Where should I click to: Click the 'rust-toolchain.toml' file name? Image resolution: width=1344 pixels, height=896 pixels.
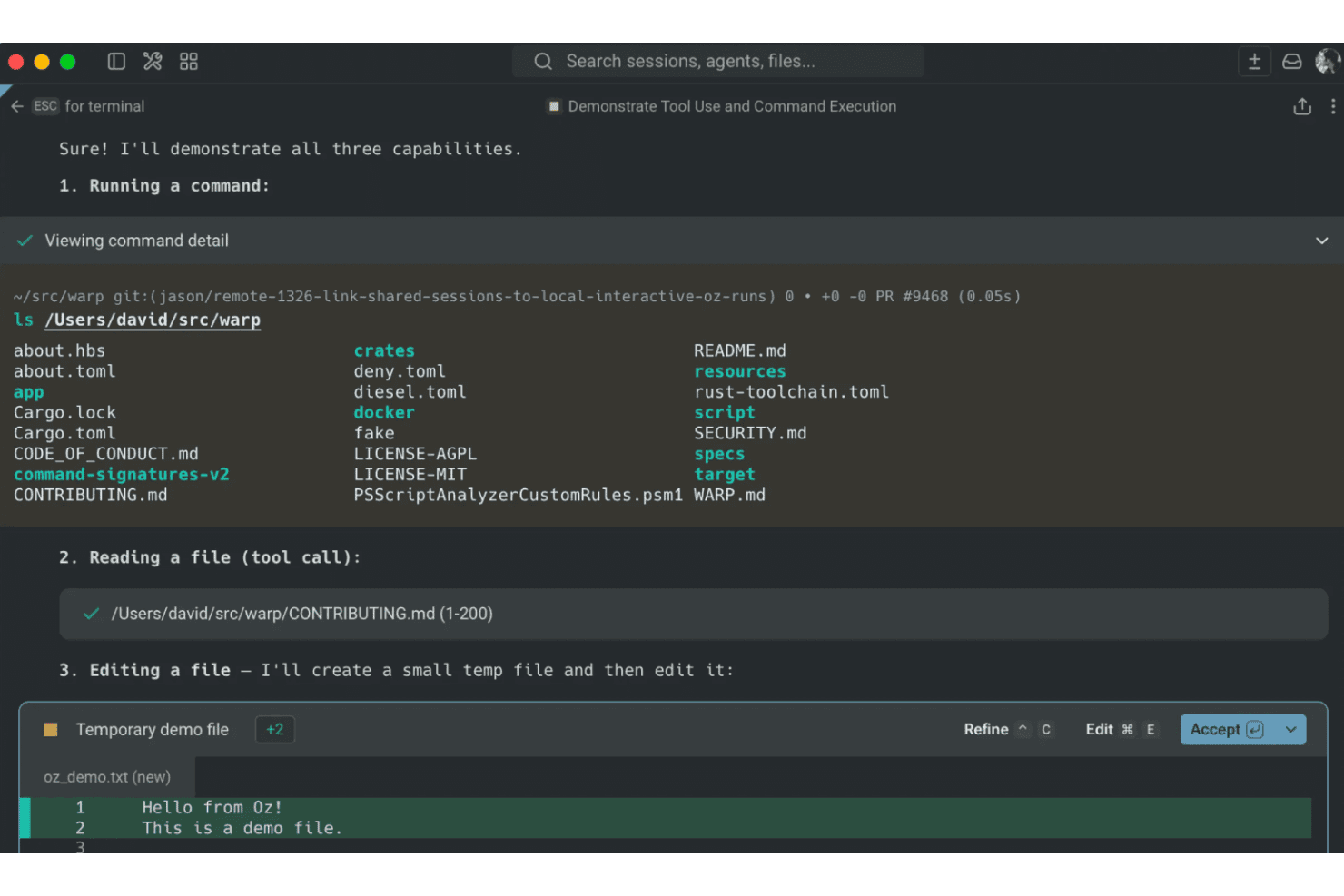coord(791,392)
